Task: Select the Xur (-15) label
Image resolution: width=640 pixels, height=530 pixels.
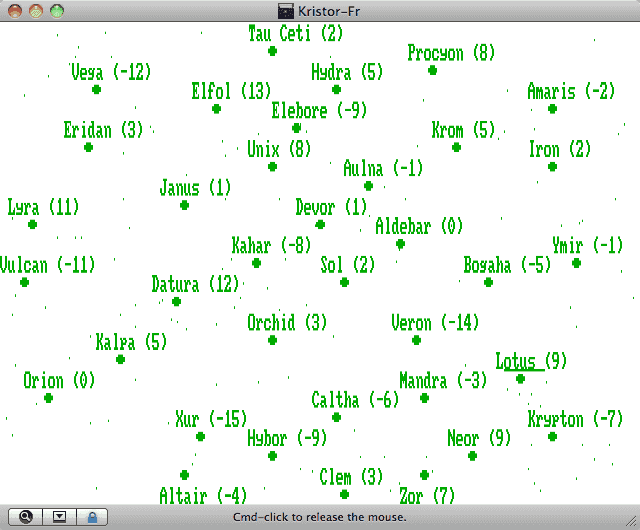Action: 211,419
